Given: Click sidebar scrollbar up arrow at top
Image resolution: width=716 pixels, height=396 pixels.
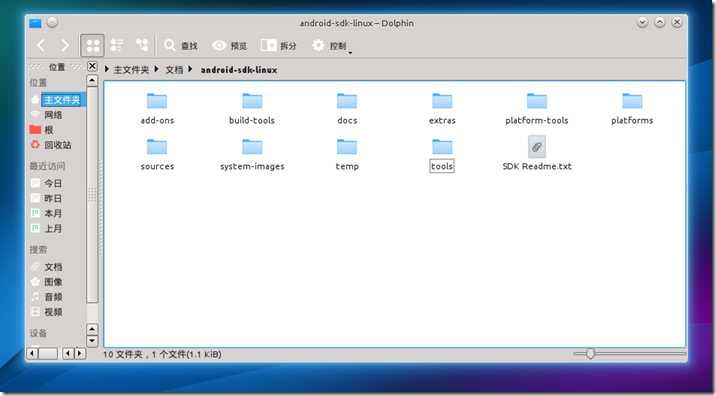Looking at the screenshot, I should [x=92, y=81].
